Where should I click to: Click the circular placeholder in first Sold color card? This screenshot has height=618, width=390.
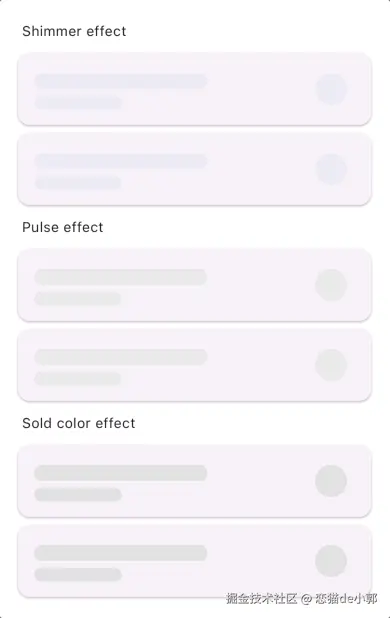tap(331, 481)
